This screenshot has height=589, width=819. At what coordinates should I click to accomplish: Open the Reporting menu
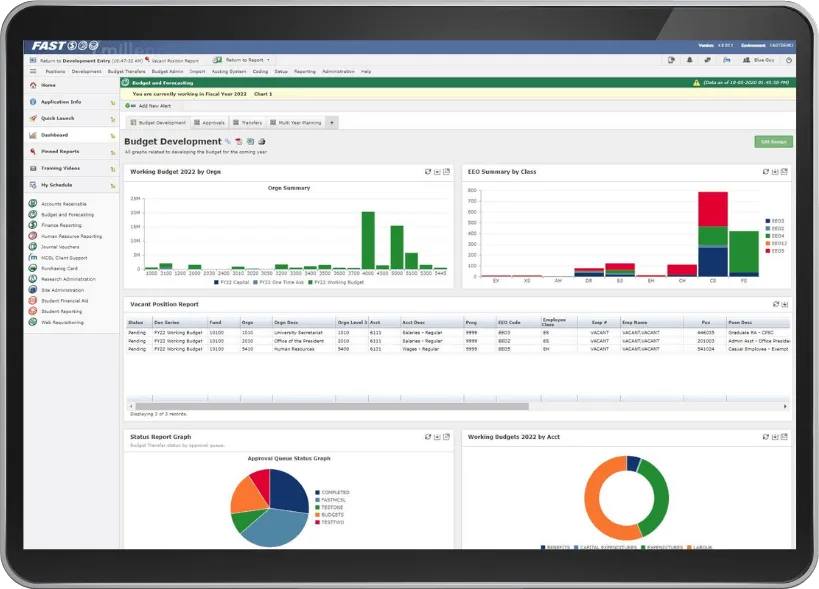(x=303, y=71)
